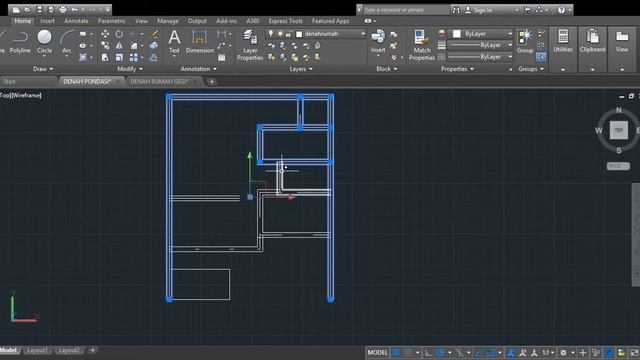This screenshot has height=360, width=640.
Task: Click the Mirror tool icon
Action: coord(119,46)
